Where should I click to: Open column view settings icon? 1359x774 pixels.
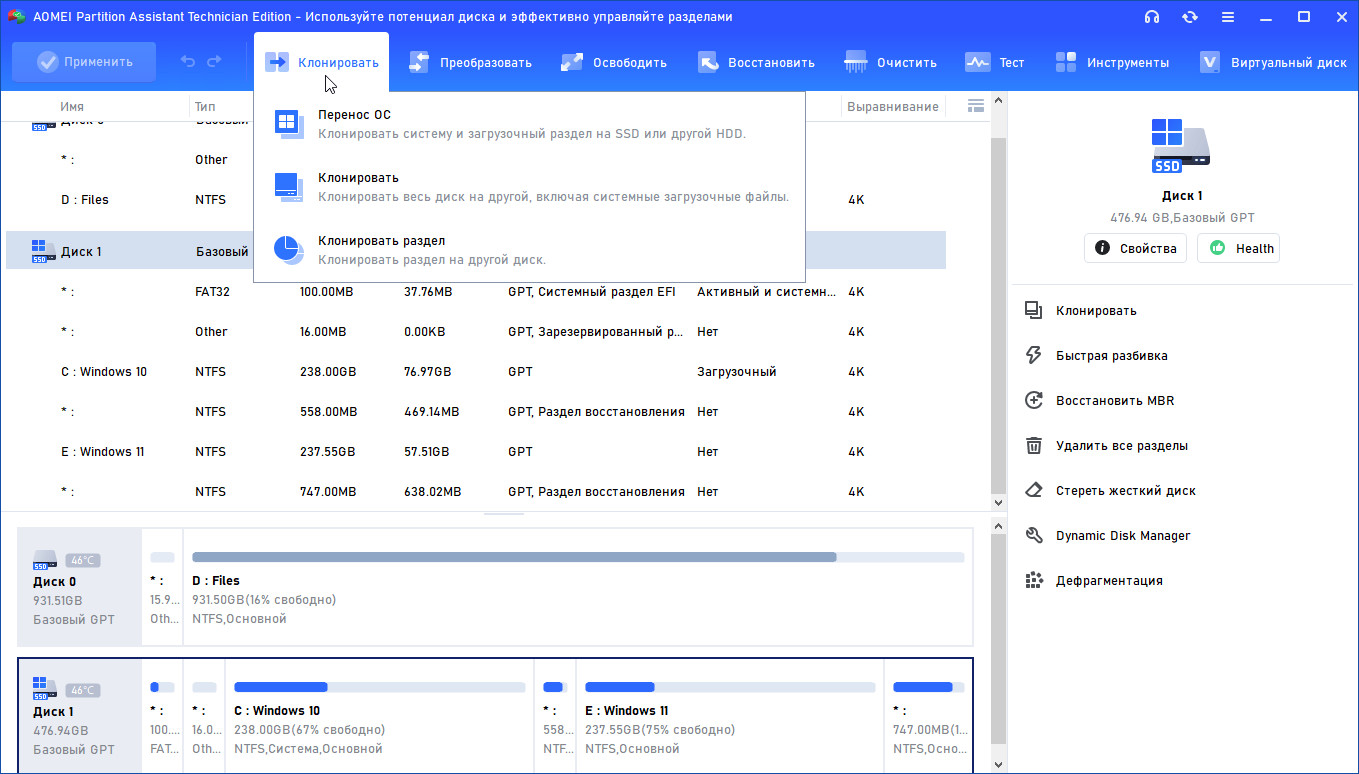(976, 106)
